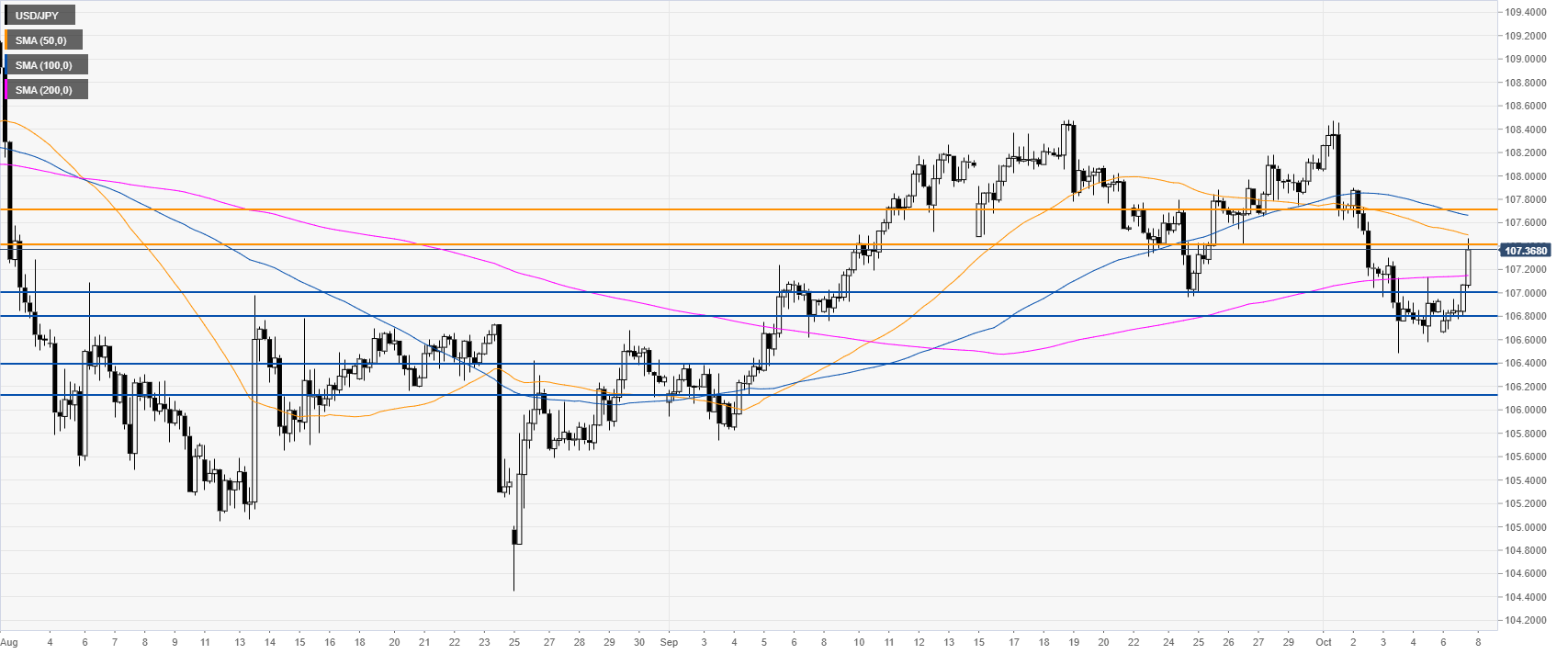The height and width of the screenshot is (654, 1568).
Task: Click the Oct label on the date axis
Action: (1323, 642)
